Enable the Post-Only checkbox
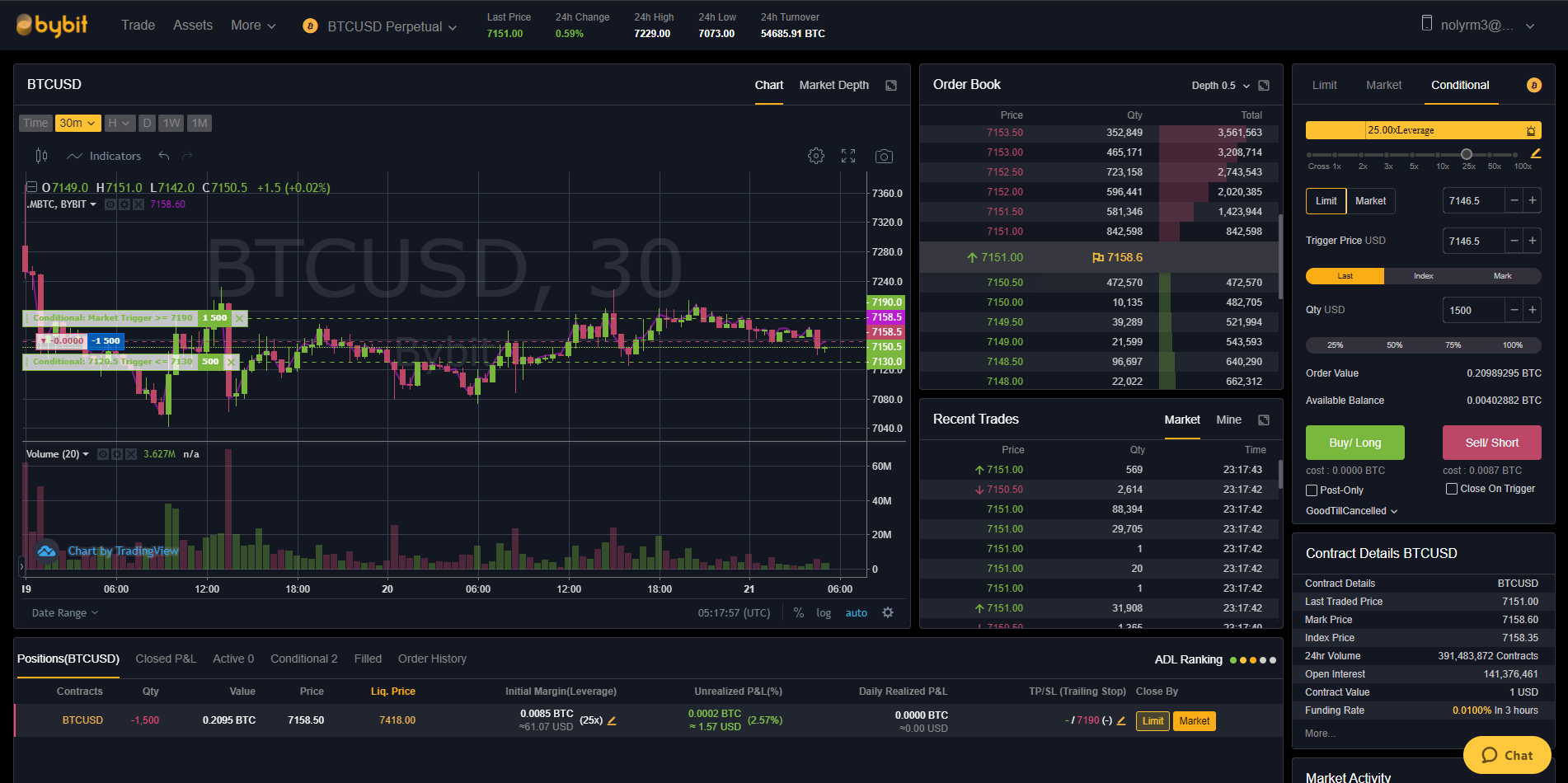1568x783 pixels. coord(1312,490)
